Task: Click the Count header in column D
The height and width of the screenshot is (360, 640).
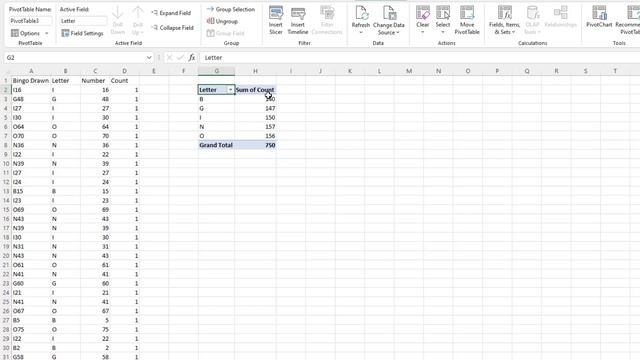Action: [x=124, y=81]
